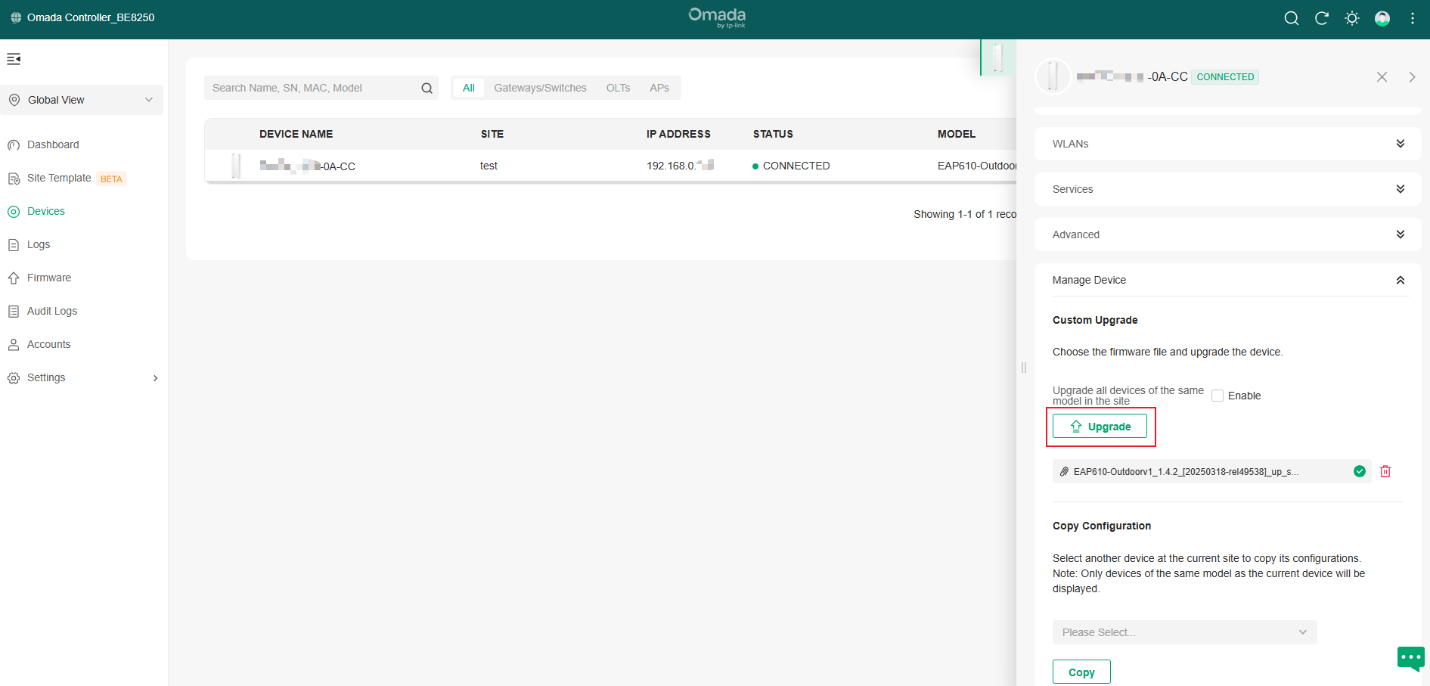This screenshot has height=686, width=1430.
Task: Click the search magnifier icon in top bar
Action: [1291, 18]
